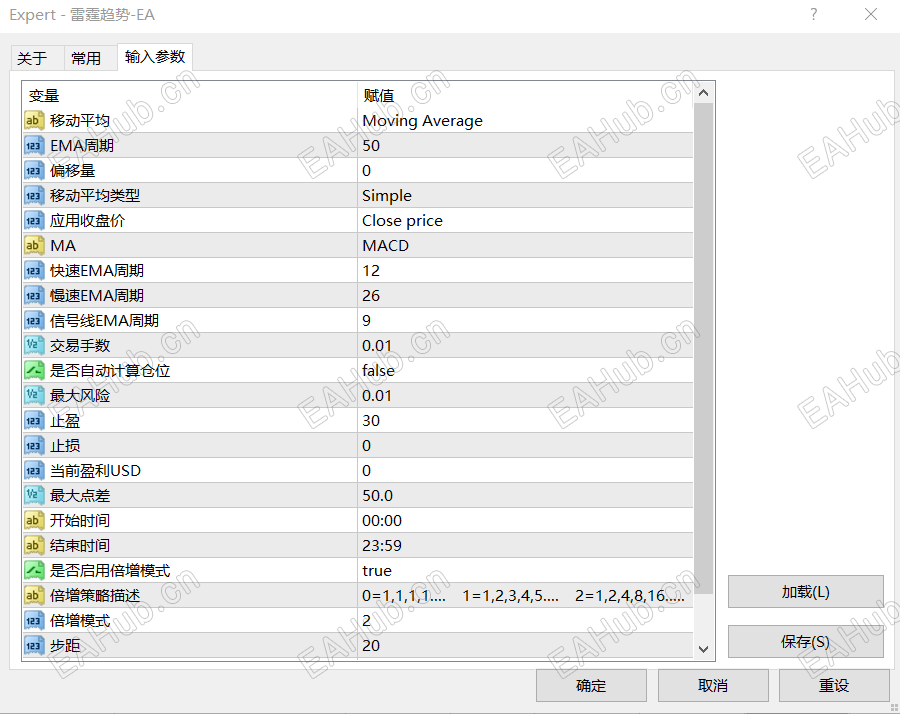Click the 信号线EMA周期 value 9
Viewport: 900px width, 714px height.
click(366, 320)
